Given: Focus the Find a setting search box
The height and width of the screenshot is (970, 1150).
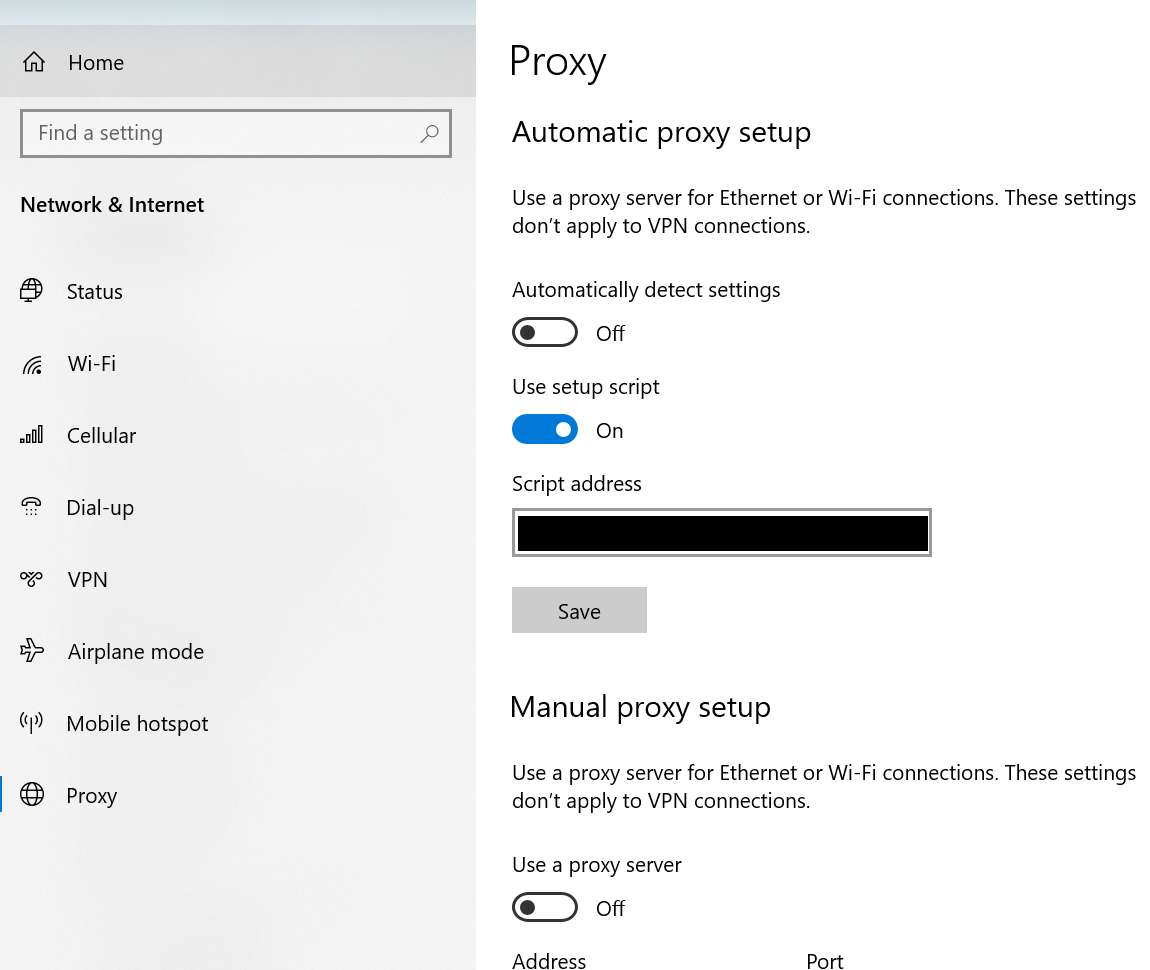Looking at the screenshot, I should click(220, 133).
